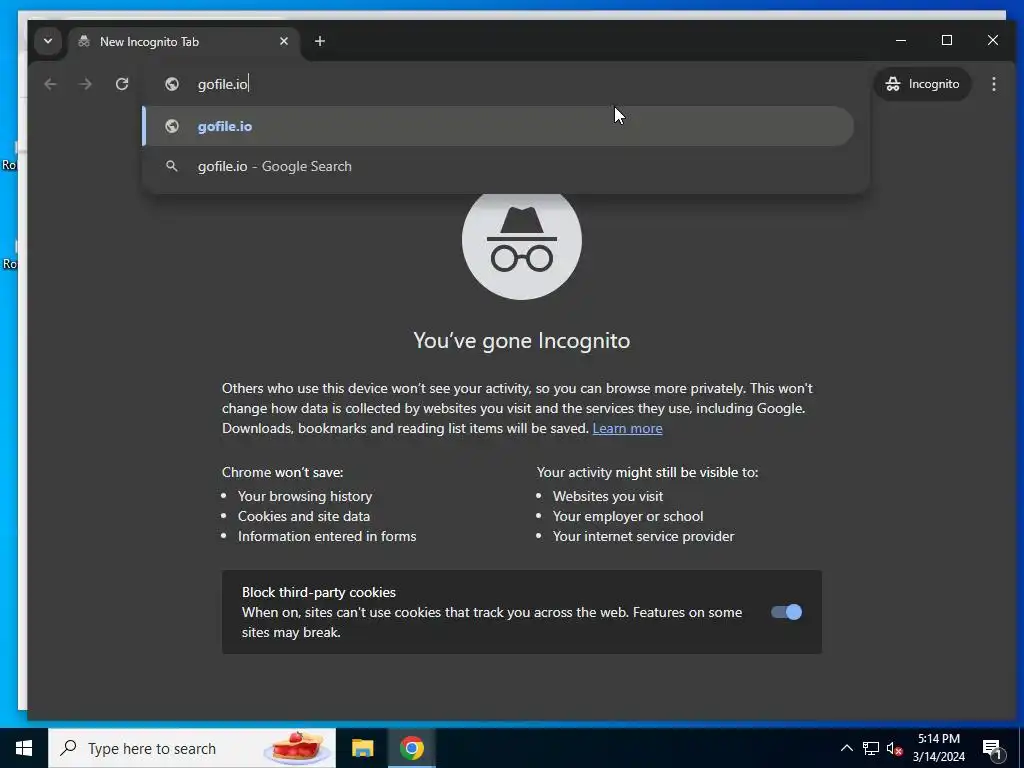This screenshot has height=768, width=1024.
Task: Open the Learn more link
Action: point(627,428)
